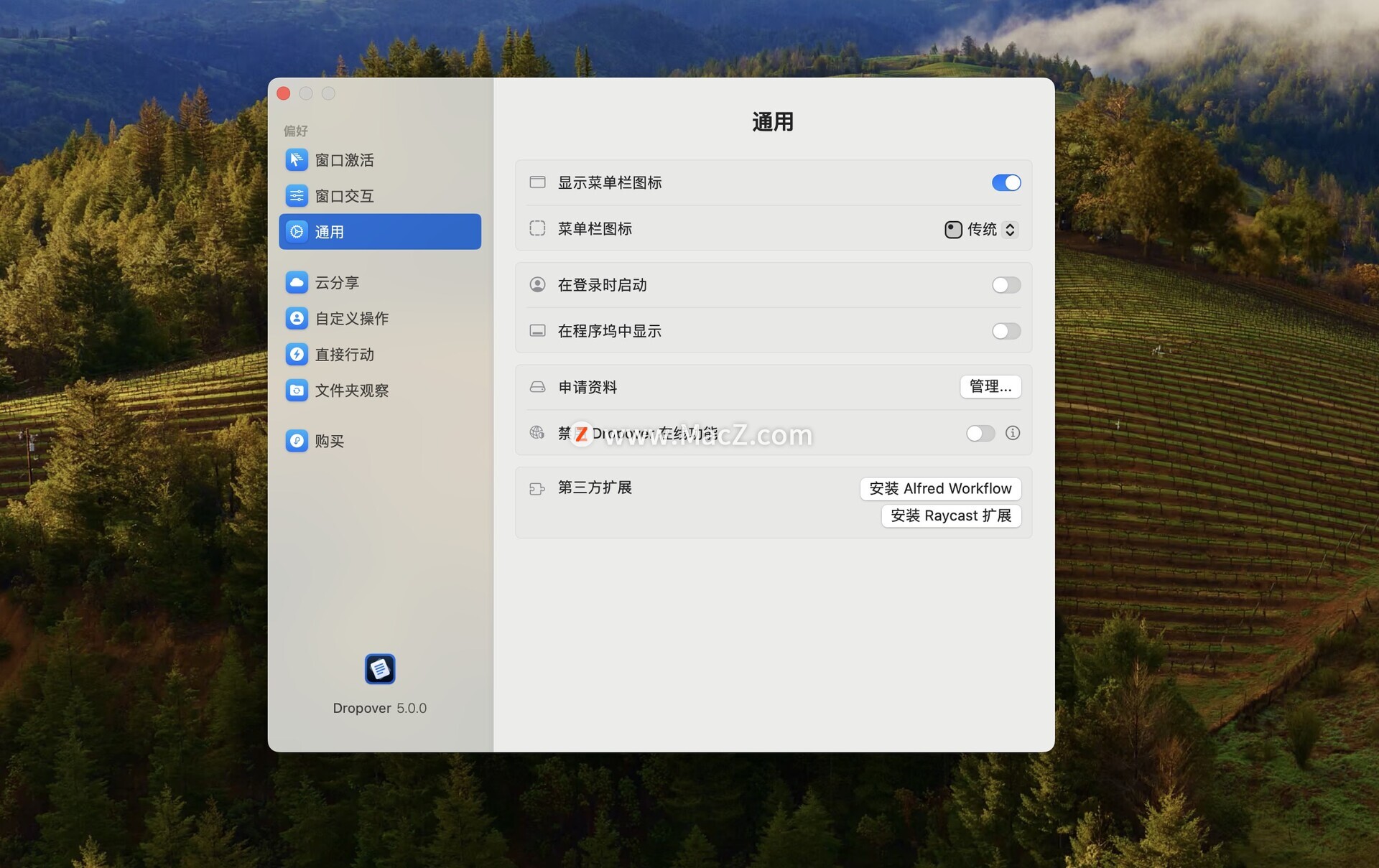Viewport: 1379px width, 868px height.
Task: Click the 云分享 cloud icon
Action: coord(297,282)
